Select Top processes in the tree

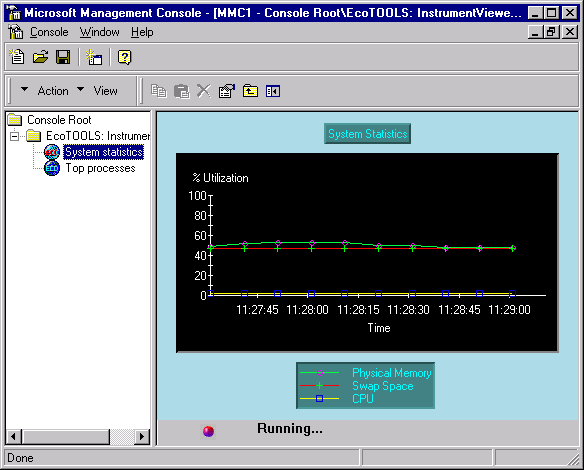(100, 168)
